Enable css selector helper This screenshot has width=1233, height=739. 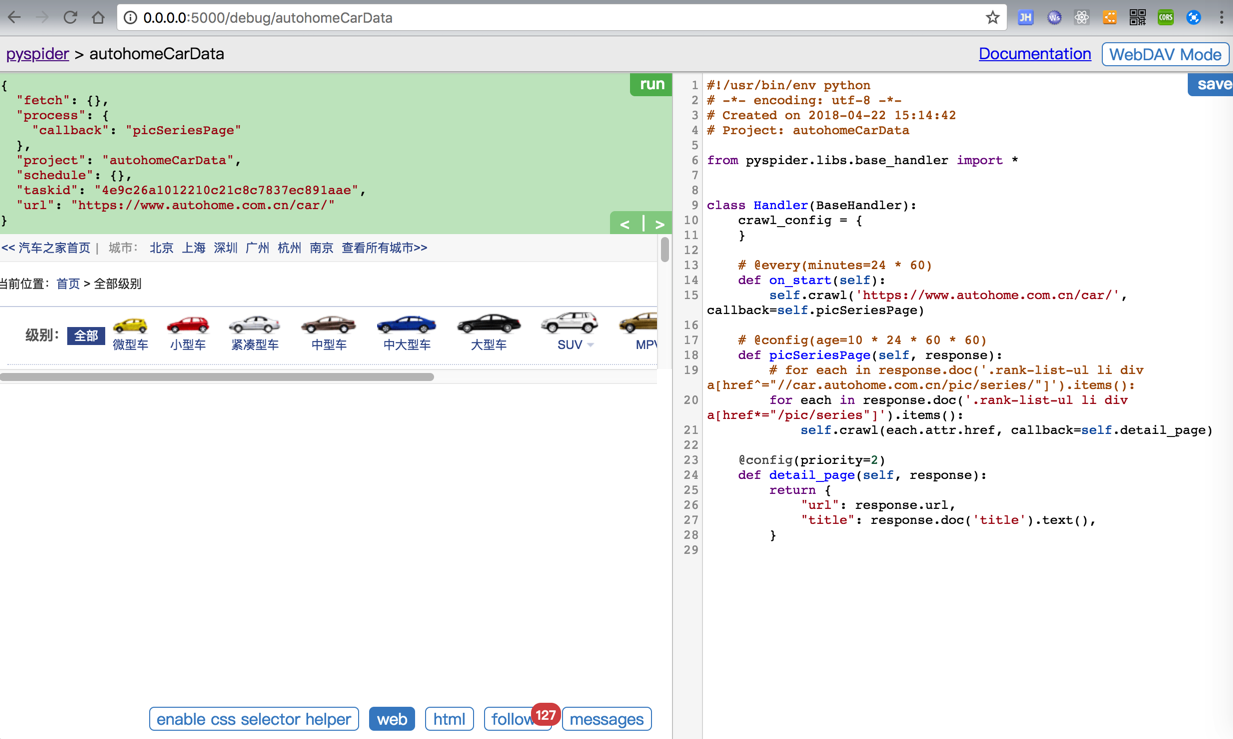pos(254,719)
